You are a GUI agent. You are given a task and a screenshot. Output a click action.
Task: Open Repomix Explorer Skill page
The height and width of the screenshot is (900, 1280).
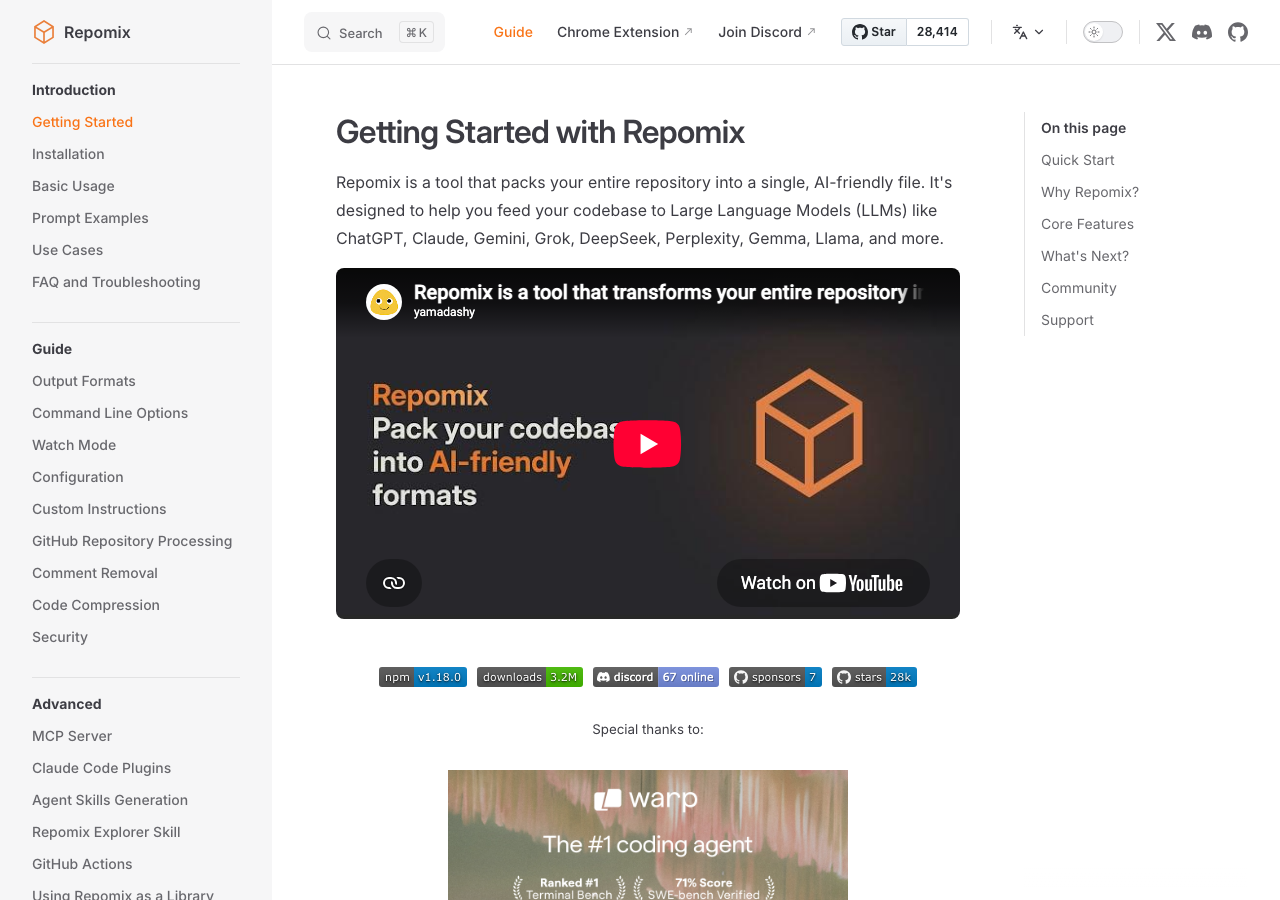coord(106,832)
